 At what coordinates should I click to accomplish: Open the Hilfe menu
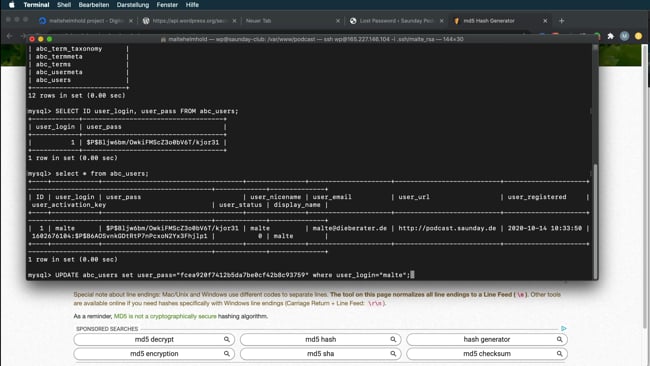[192, 5]
